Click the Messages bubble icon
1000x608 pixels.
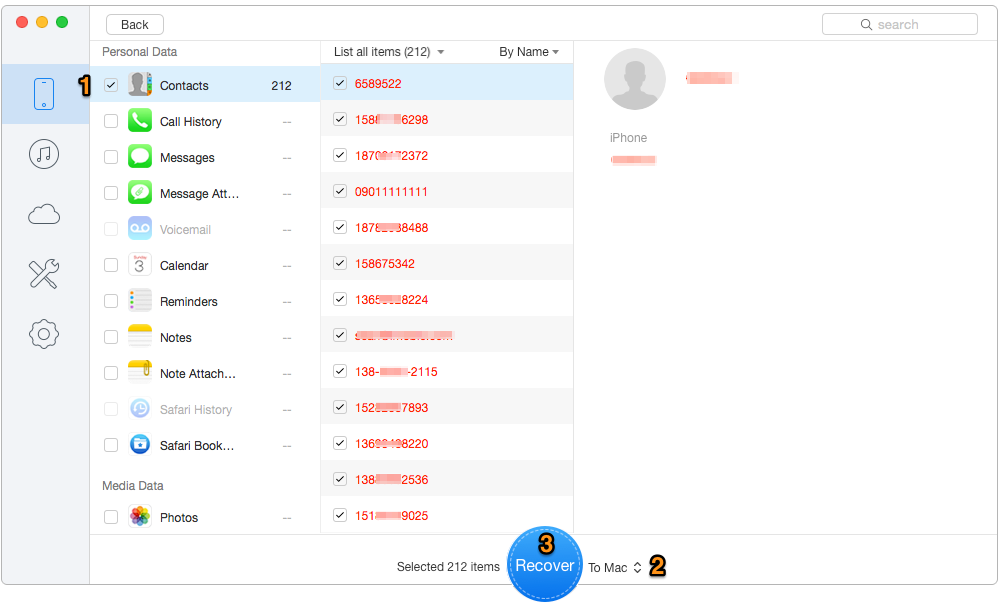click(x=140, y=156)
